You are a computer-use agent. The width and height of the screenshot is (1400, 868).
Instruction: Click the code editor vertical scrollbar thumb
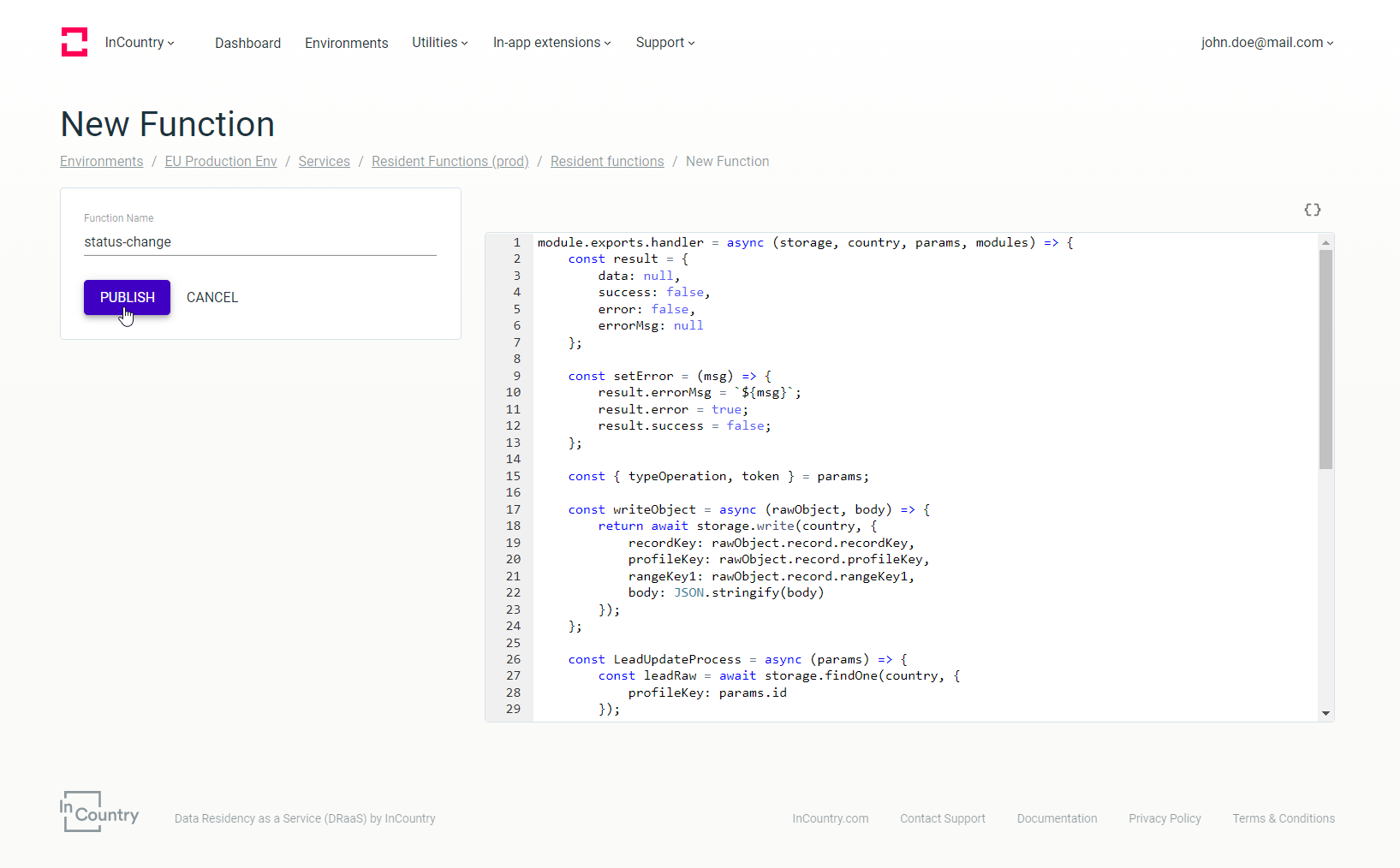point(1326,360)
